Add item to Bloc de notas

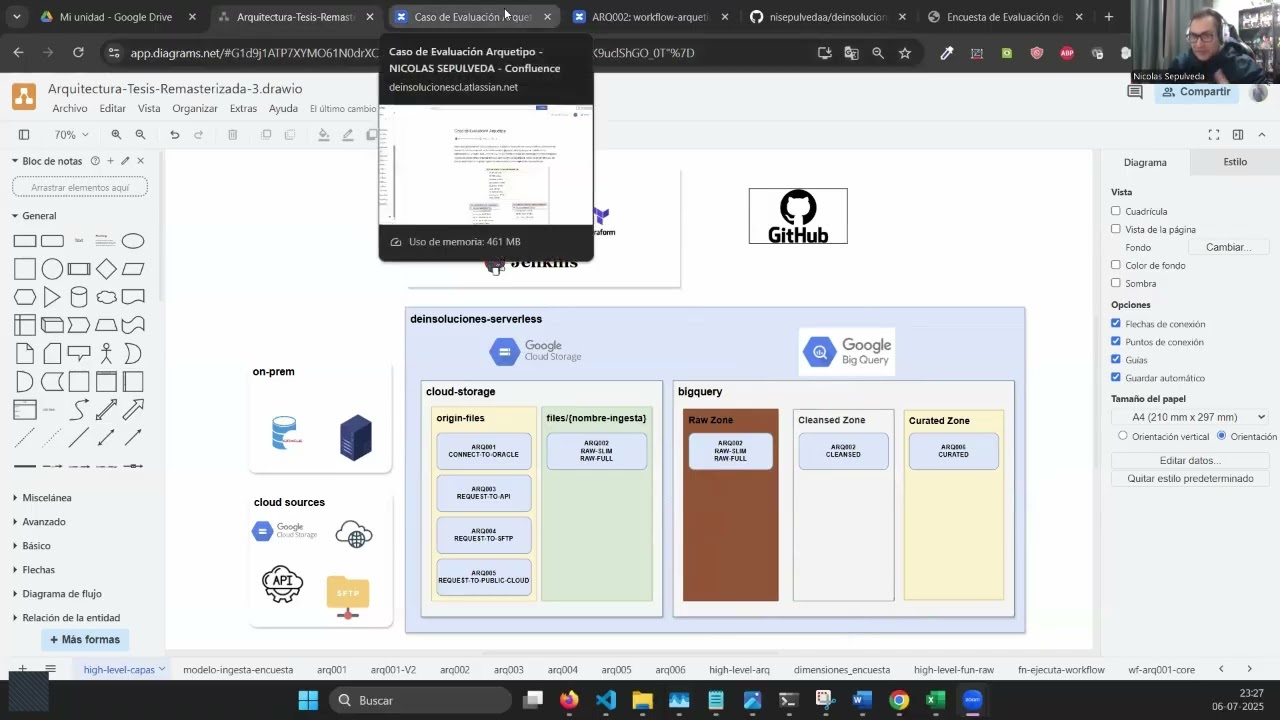point(110,161)
